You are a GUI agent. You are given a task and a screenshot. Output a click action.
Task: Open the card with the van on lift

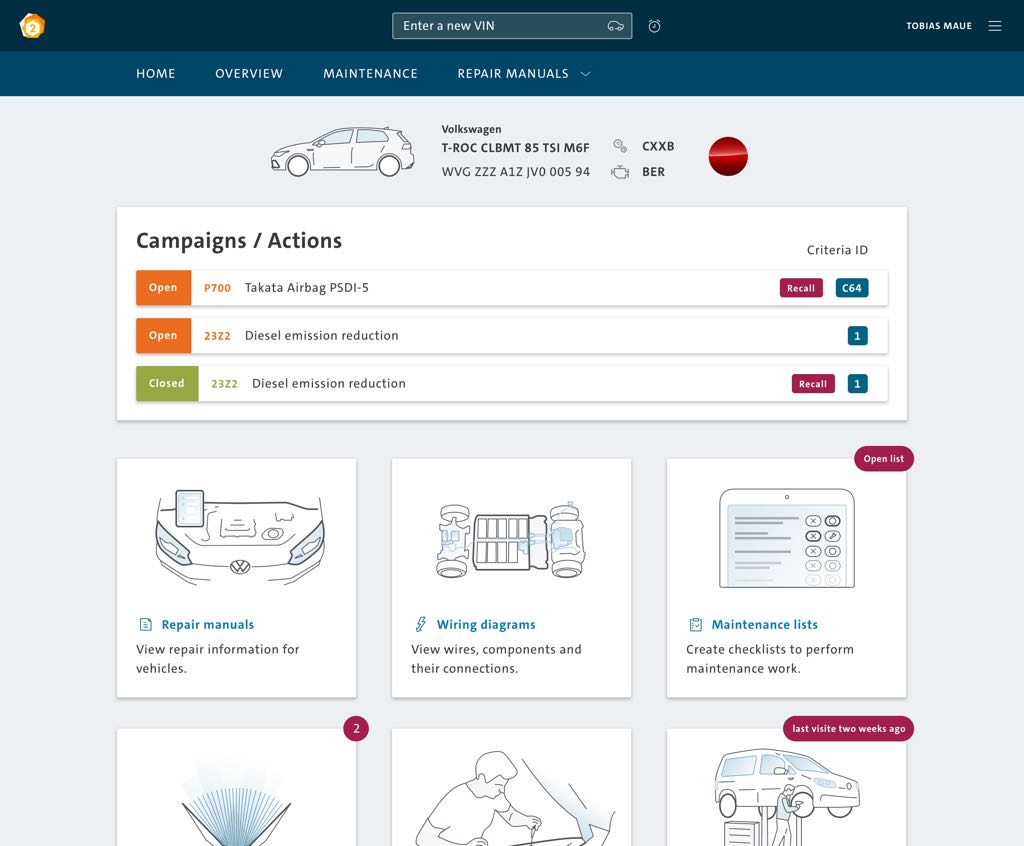coord(786,787)
